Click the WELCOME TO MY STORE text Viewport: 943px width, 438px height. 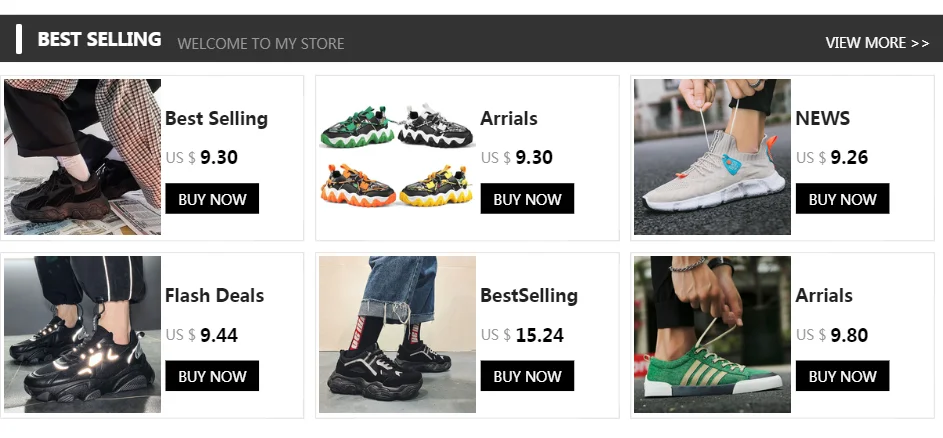pyautogui.click(x=261, y=43)
